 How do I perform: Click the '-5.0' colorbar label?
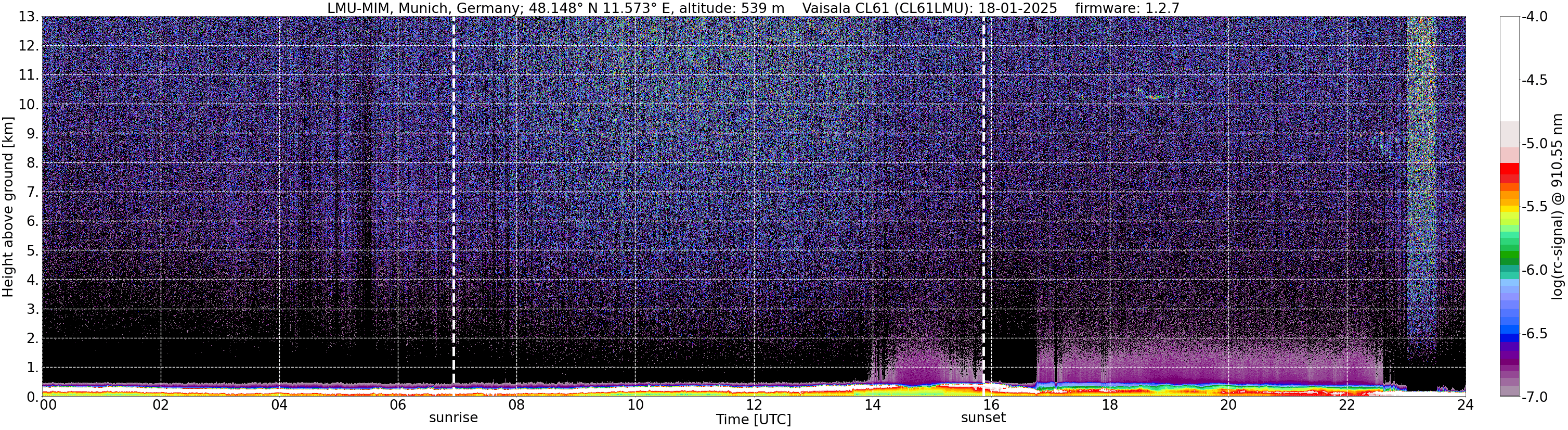click(x=1534, y=144)
